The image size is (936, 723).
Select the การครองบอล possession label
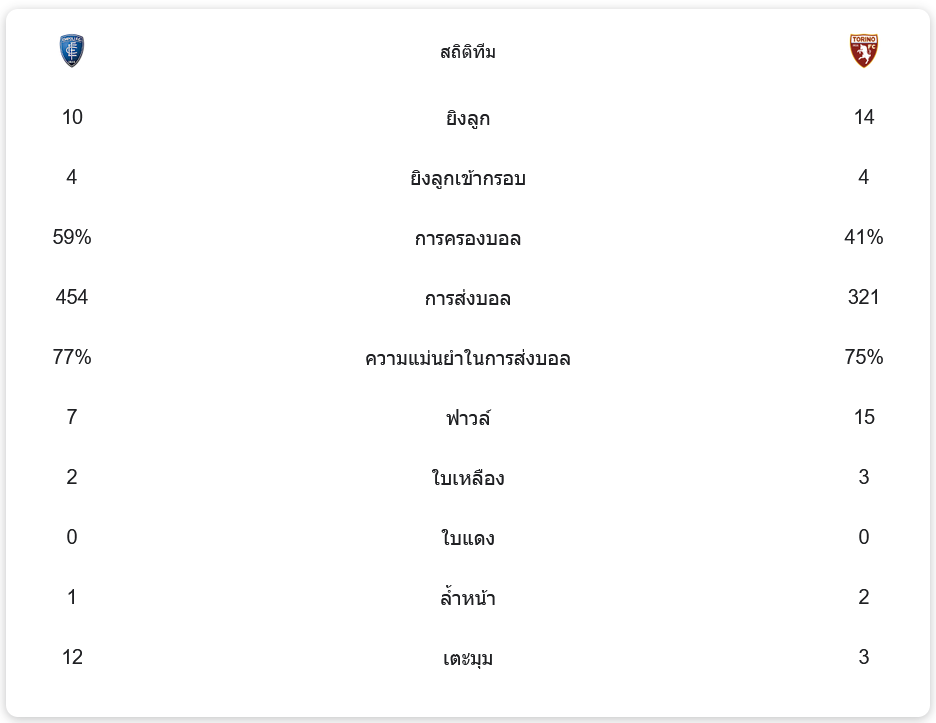click(468, 239)
